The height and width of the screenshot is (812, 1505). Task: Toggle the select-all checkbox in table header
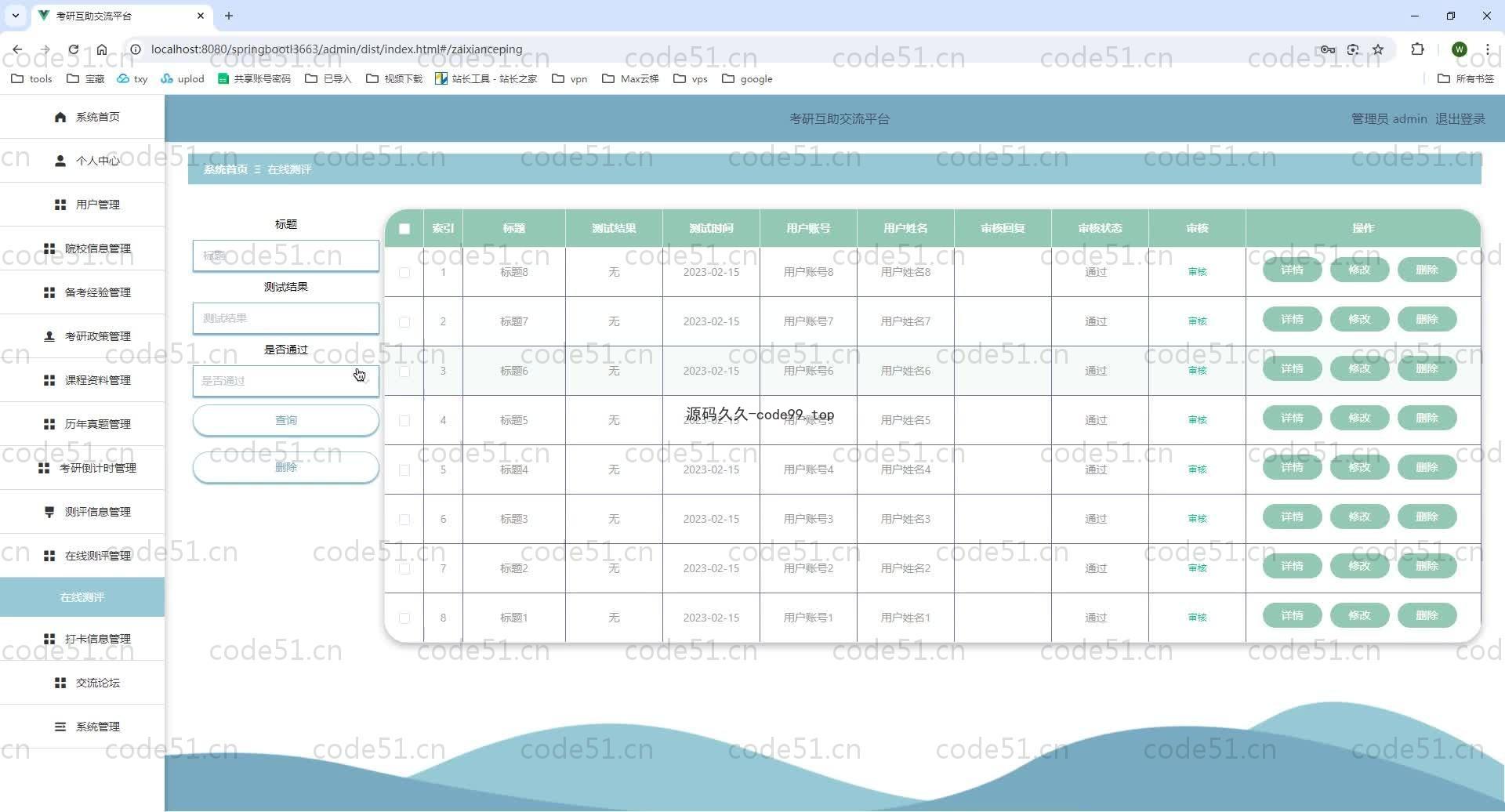click(404, 229)
